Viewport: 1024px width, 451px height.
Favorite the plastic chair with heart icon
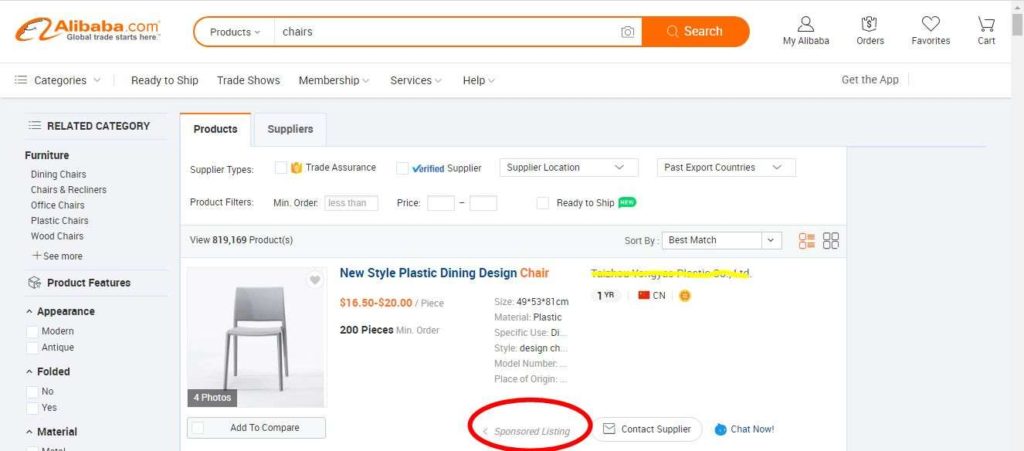[315, 280]
